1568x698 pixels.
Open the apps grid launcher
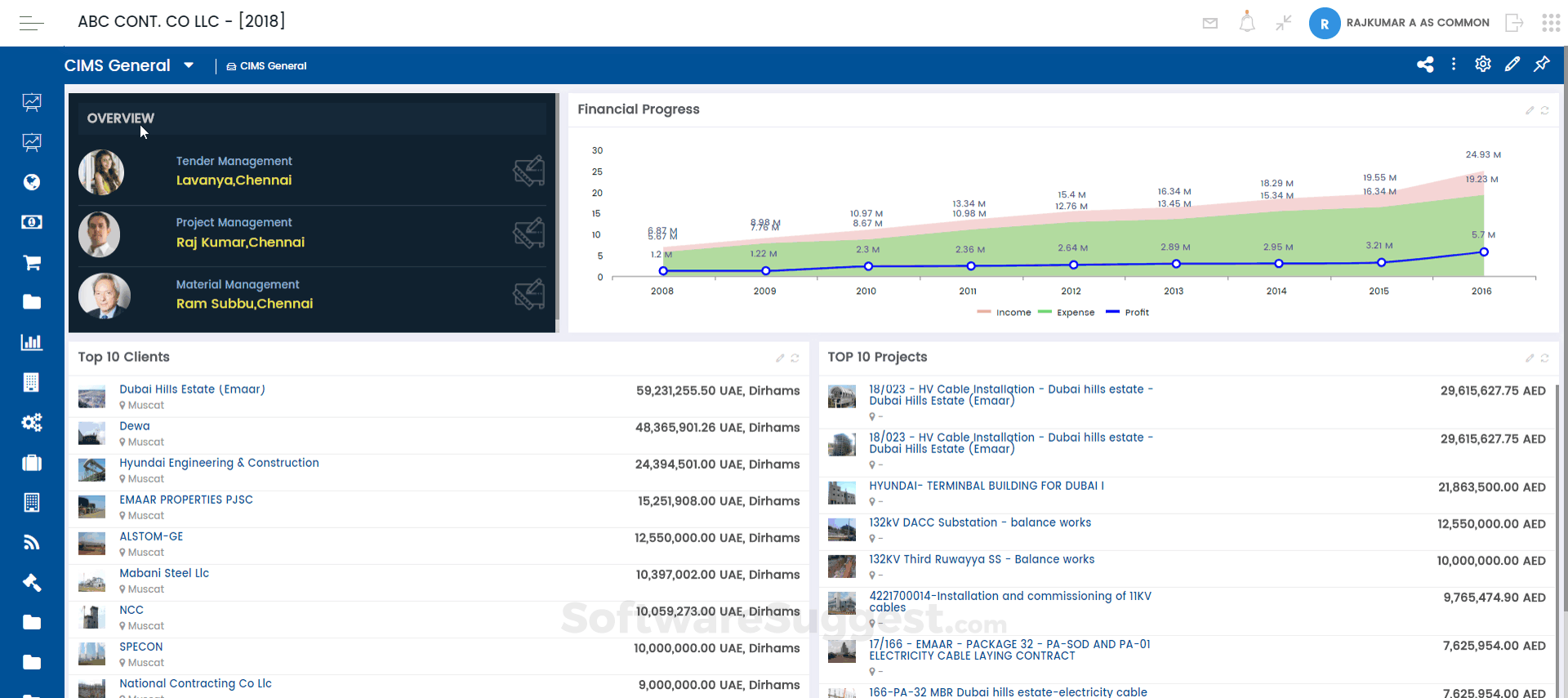pos(1551,23)
